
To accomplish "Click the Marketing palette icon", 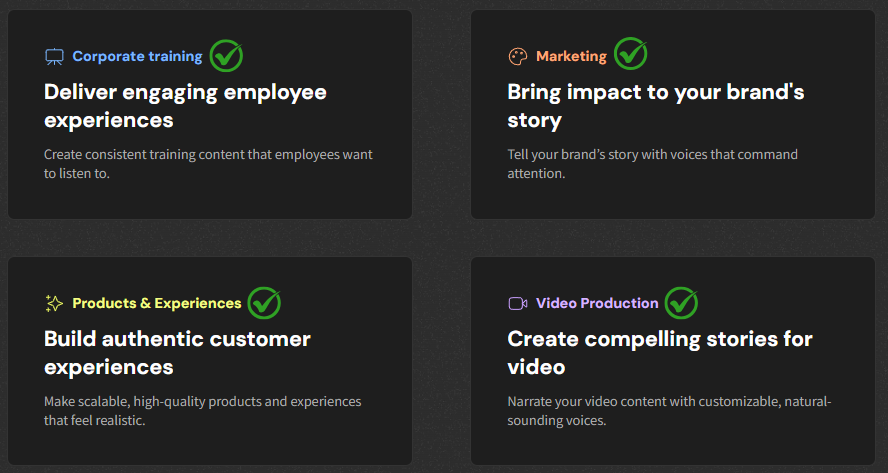I will pos(517,57).
